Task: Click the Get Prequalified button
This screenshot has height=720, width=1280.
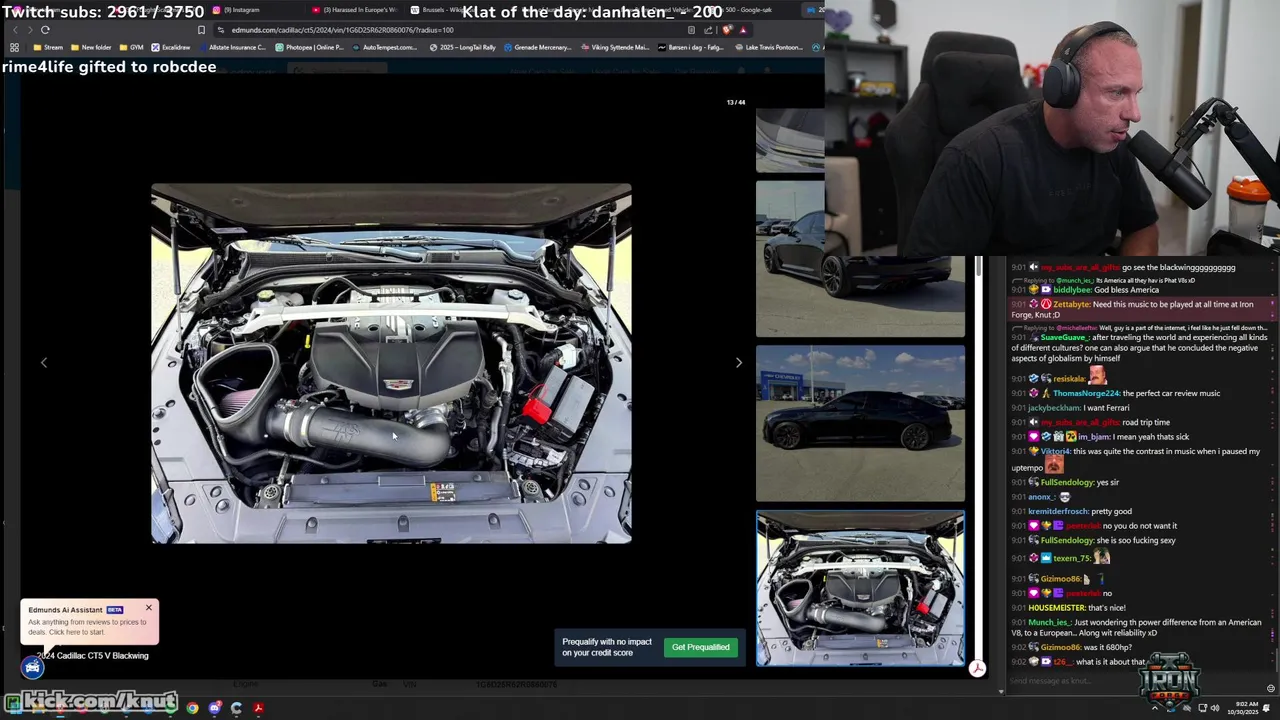Action: (x=701, y=647)
